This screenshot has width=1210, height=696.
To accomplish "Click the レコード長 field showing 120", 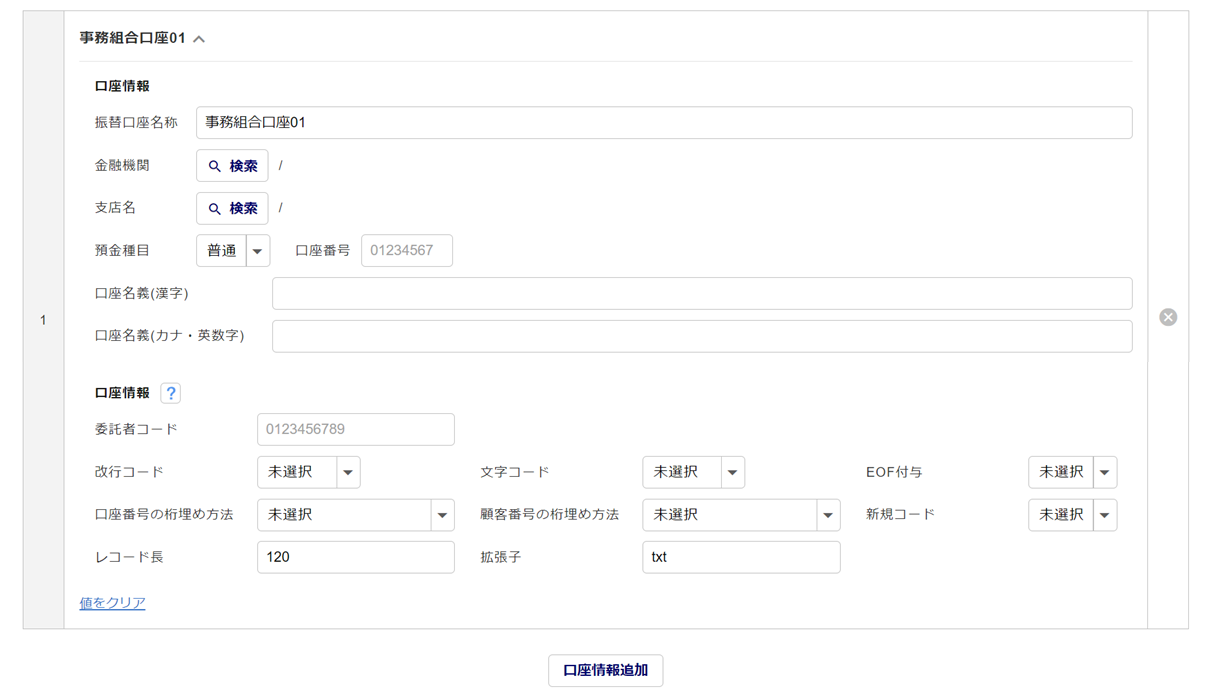I will (355, 557).
